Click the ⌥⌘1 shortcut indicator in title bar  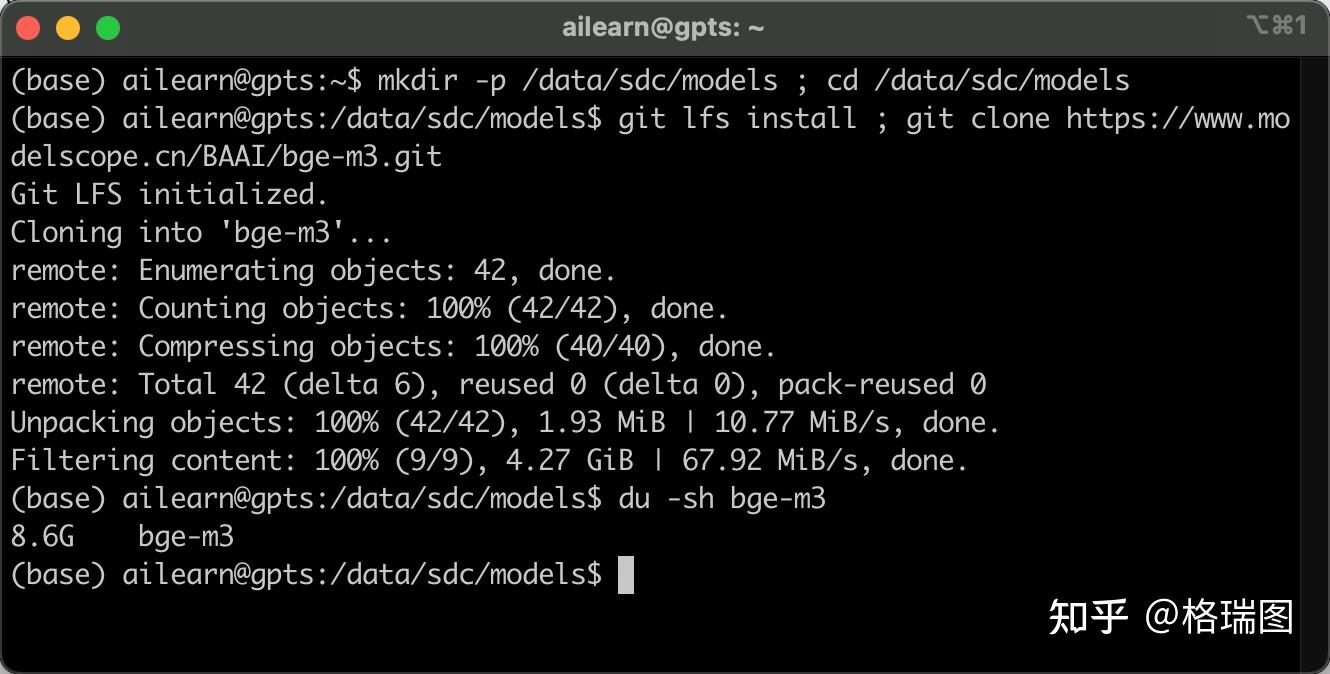[x=1276, y=26]
